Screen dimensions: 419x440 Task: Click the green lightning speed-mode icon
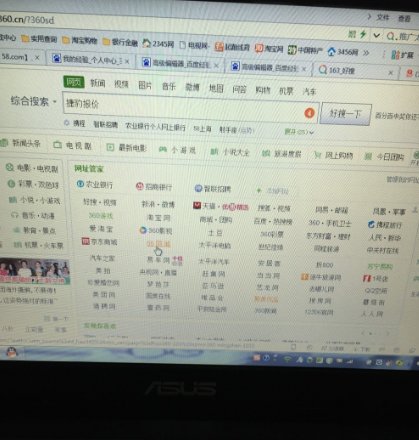[363, 34]
